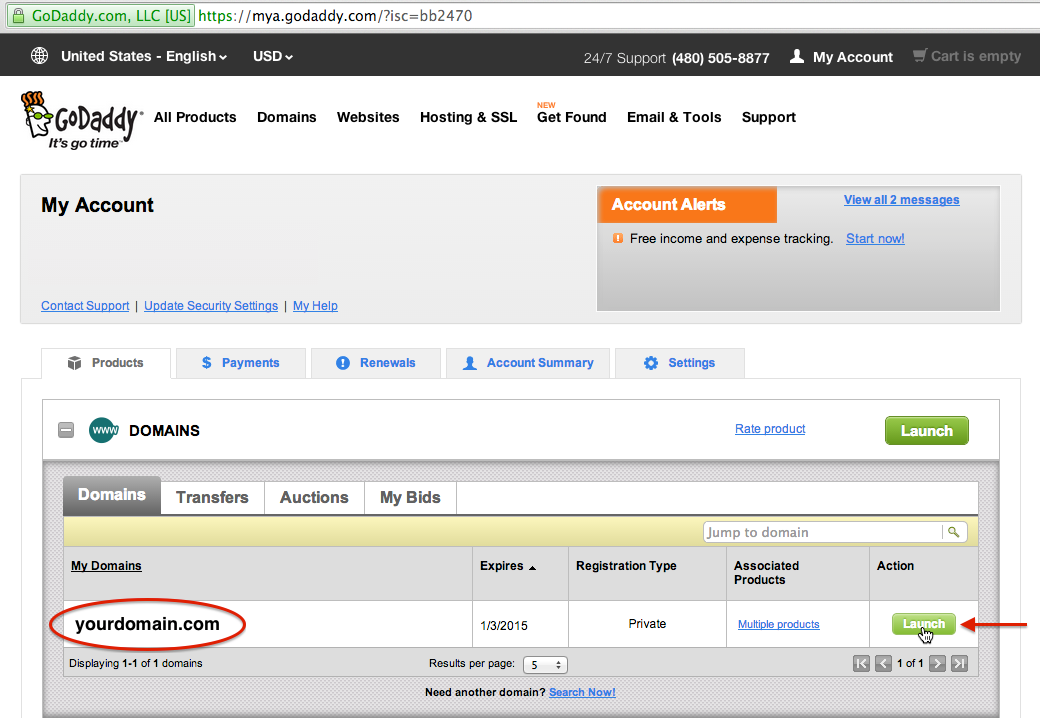Switch to the Payments tab
Image resolution: width=1040 pixels, height=718 pixels.
[x=241, y=363]
